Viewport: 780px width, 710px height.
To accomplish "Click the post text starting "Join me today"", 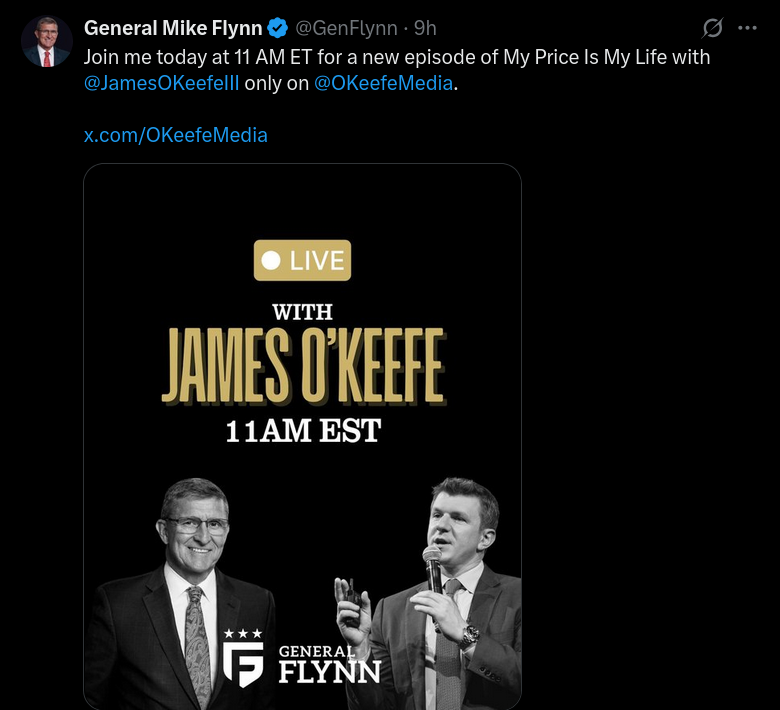I will [x=396, y=57].
